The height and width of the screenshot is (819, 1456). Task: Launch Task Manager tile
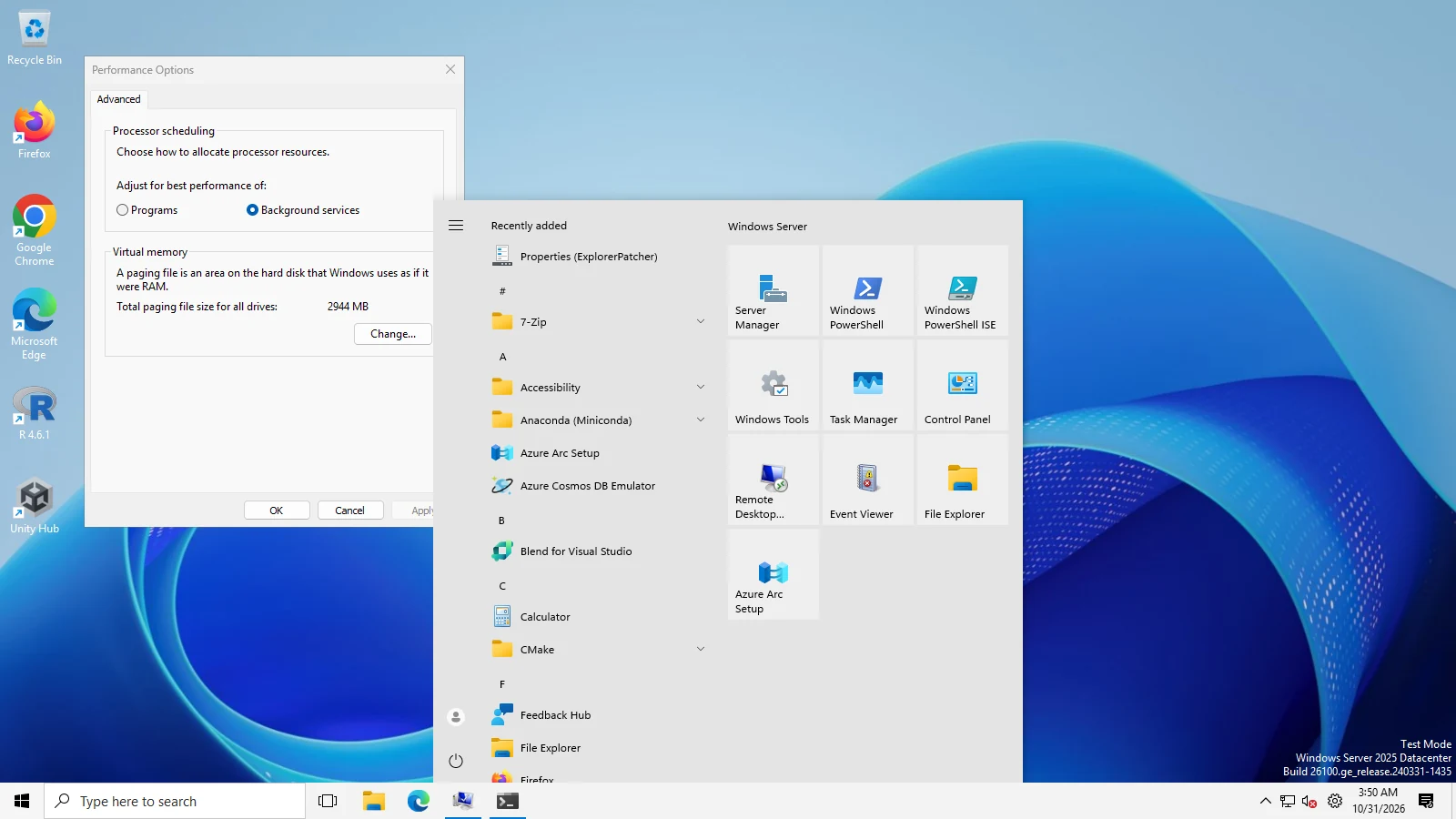[x=868, y=386]
